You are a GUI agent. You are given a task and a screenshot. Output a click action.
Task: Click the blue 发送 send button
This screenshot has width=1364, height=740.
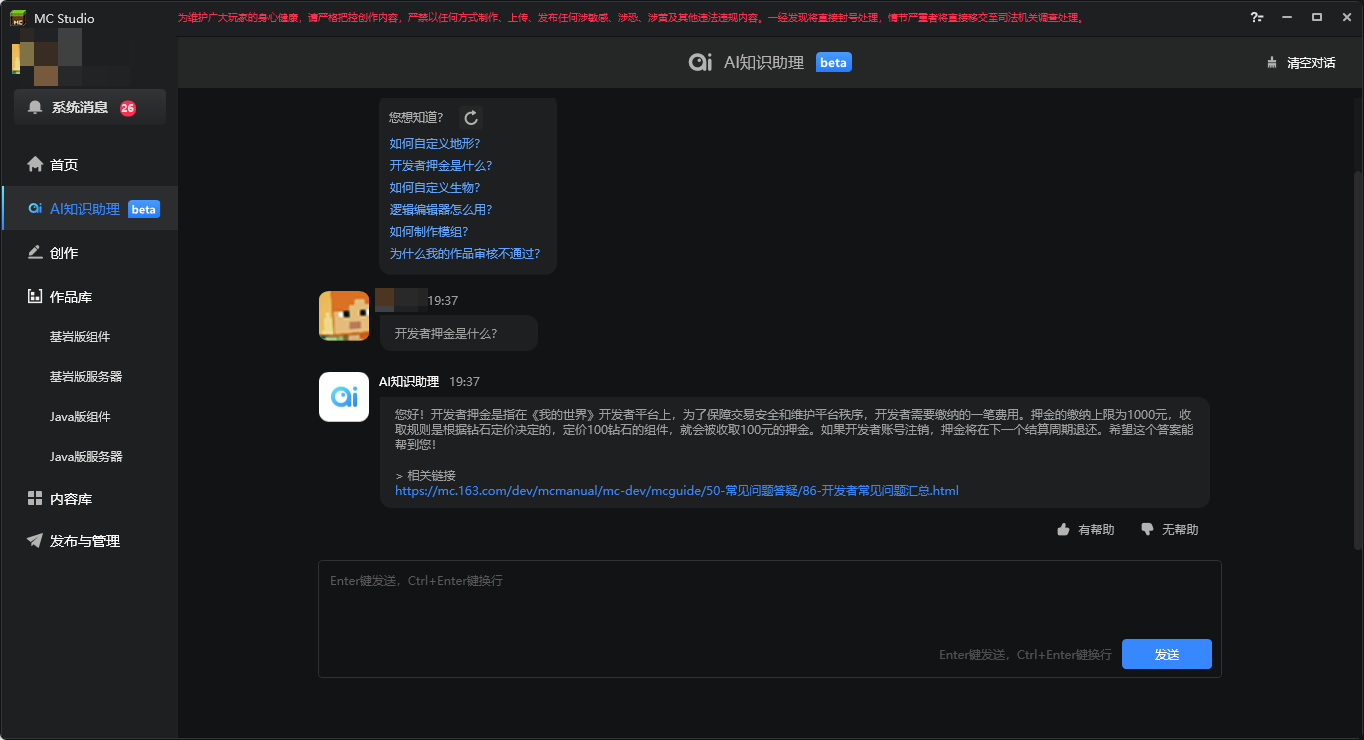[x=1167, y=654]
